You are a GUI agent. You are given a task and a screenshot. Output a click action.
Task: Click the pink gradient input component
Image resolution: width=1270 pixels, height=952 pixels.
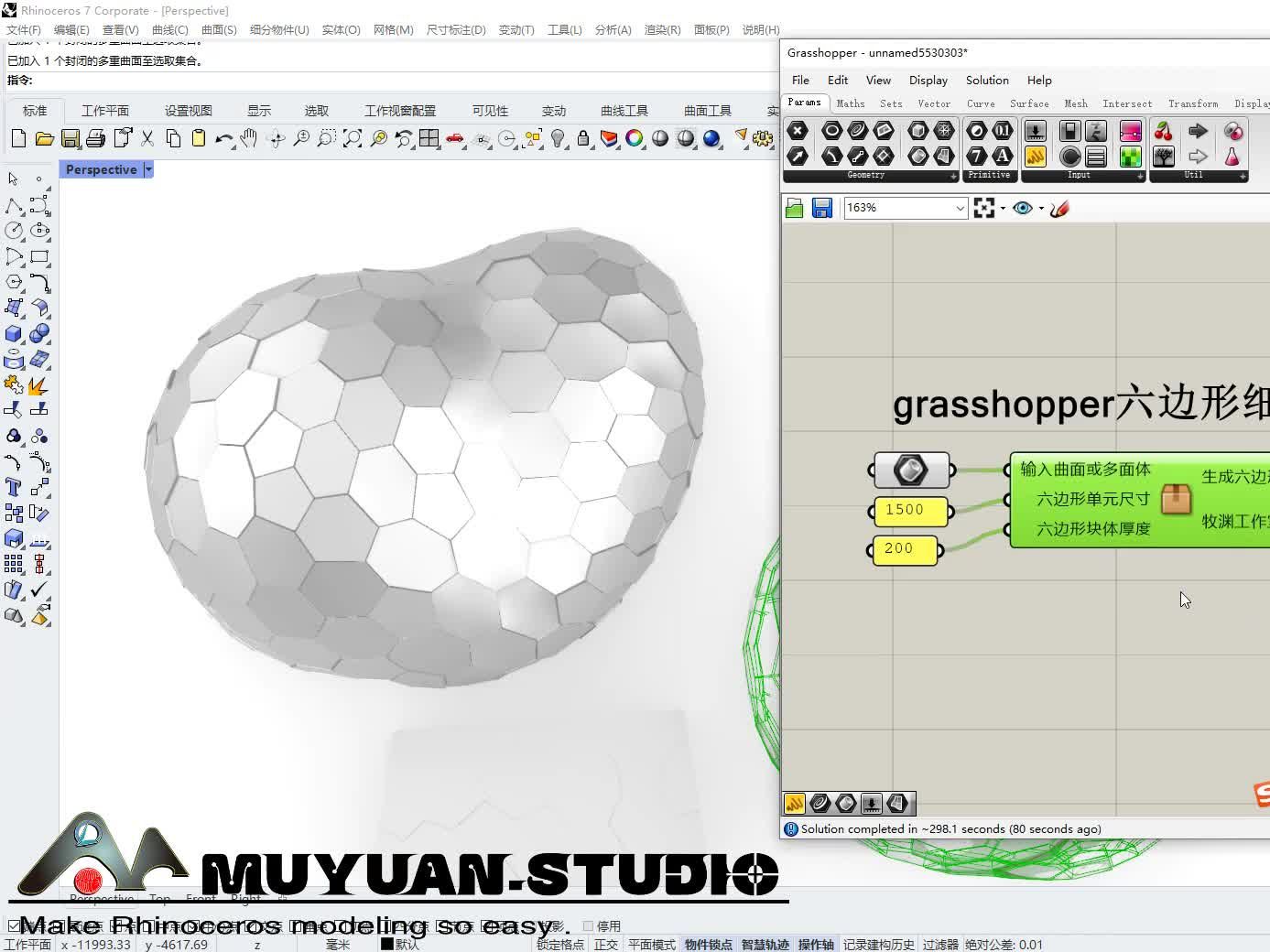(1131, 131)
